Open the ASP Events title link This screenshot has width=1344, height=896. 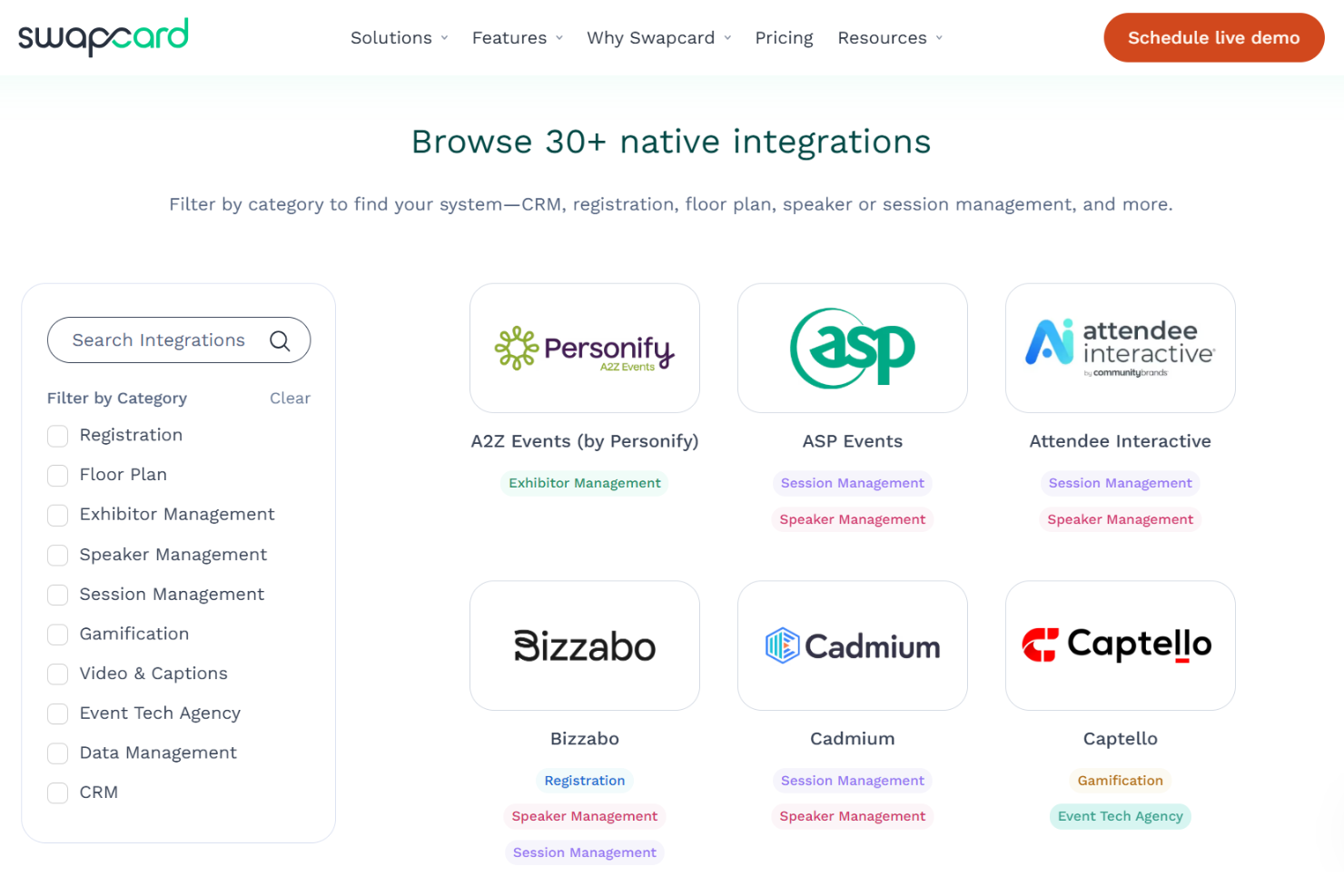click(853, 441)
